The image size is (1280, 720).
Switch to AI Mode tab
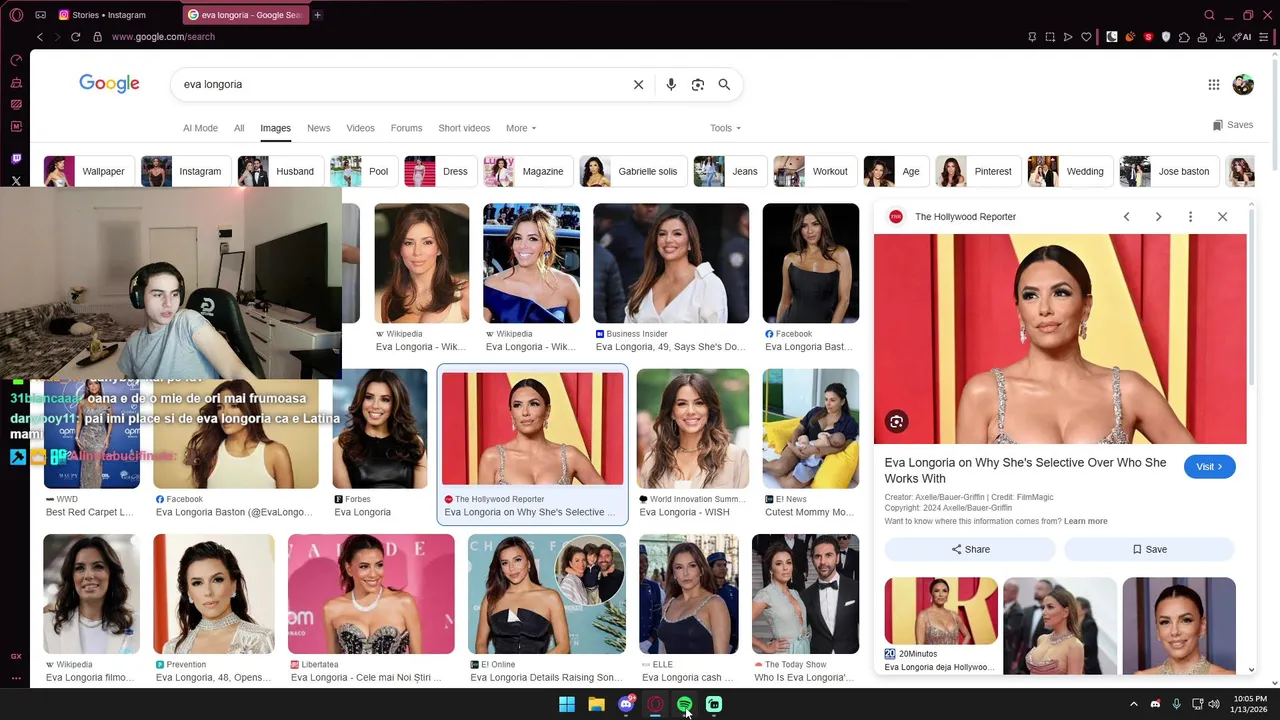tap(200, 128)
